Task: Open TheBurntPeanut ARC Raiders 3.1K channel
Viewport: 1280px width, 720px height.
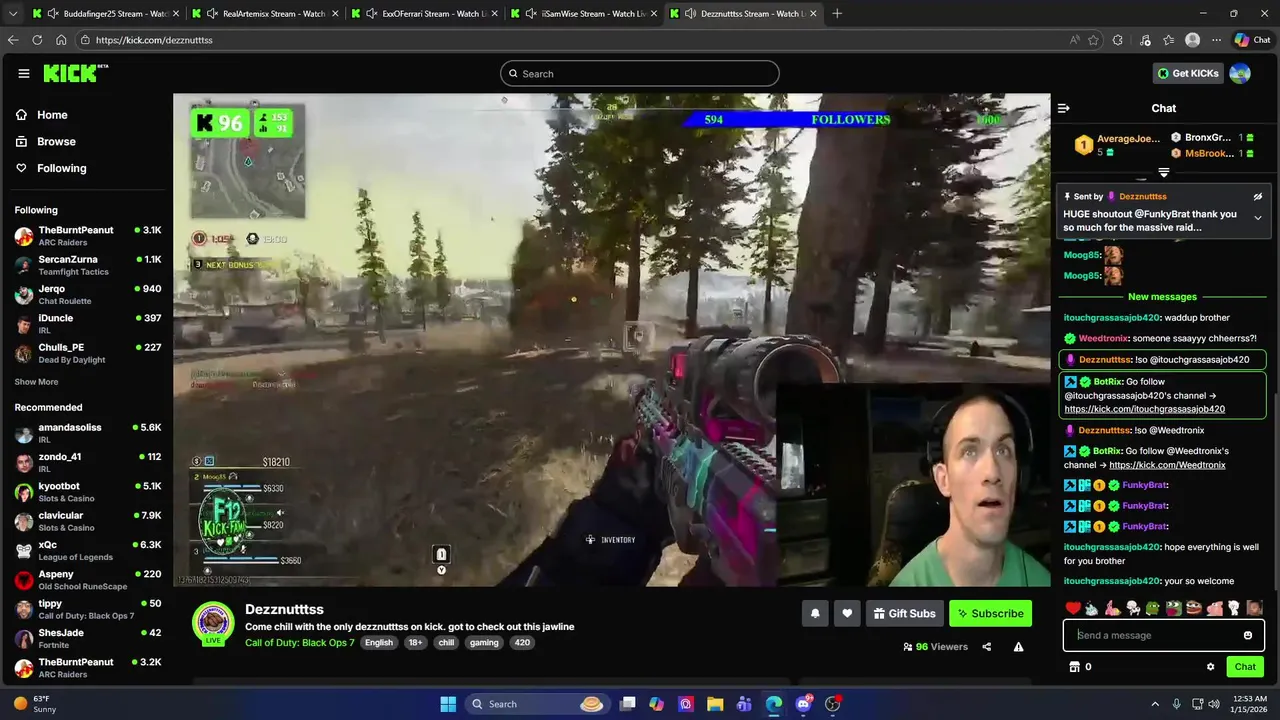Action: click(88, 236)
